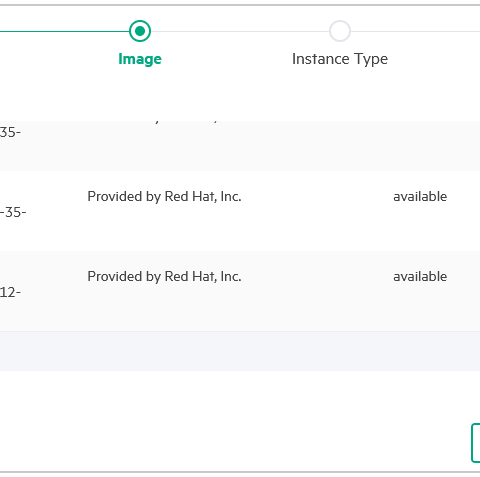Viewport: 480px width, 477px height.
Task: Click the '-35-' image name fragment
Action: coord(13,212)
